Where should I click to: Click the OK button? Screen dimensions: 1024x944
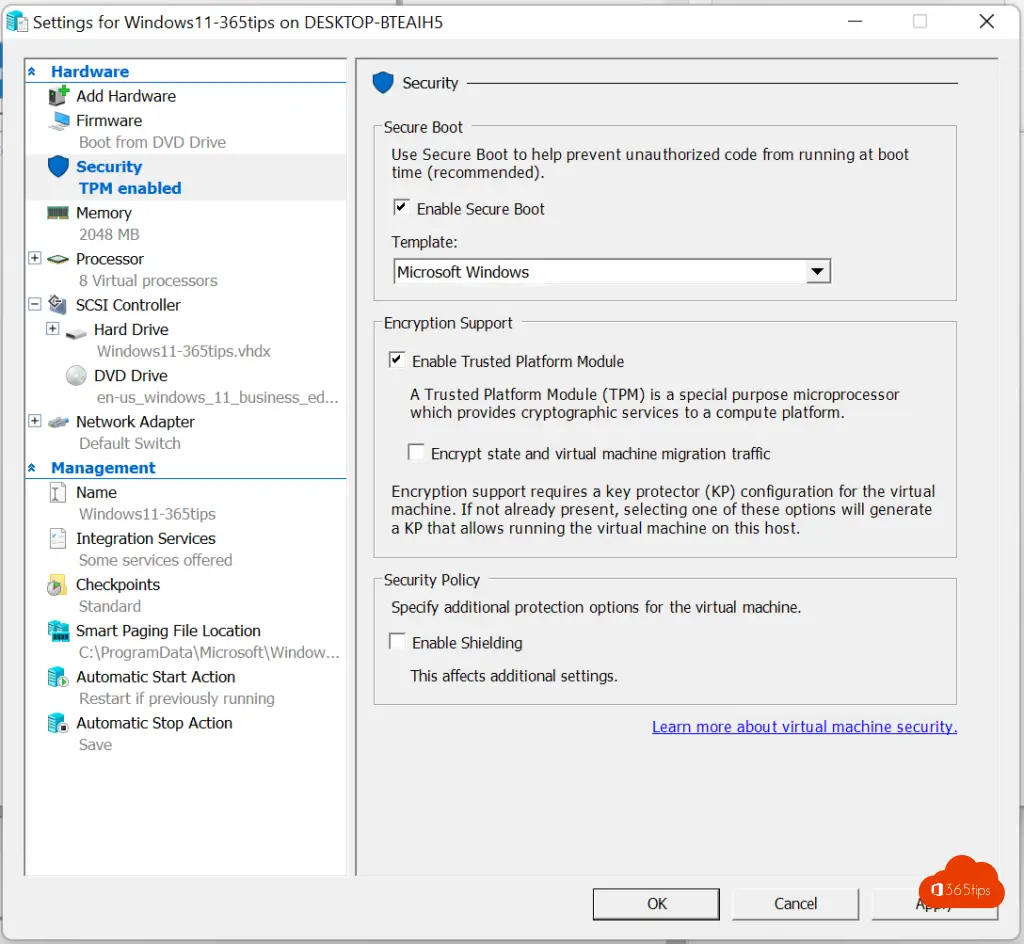(656, 903)
